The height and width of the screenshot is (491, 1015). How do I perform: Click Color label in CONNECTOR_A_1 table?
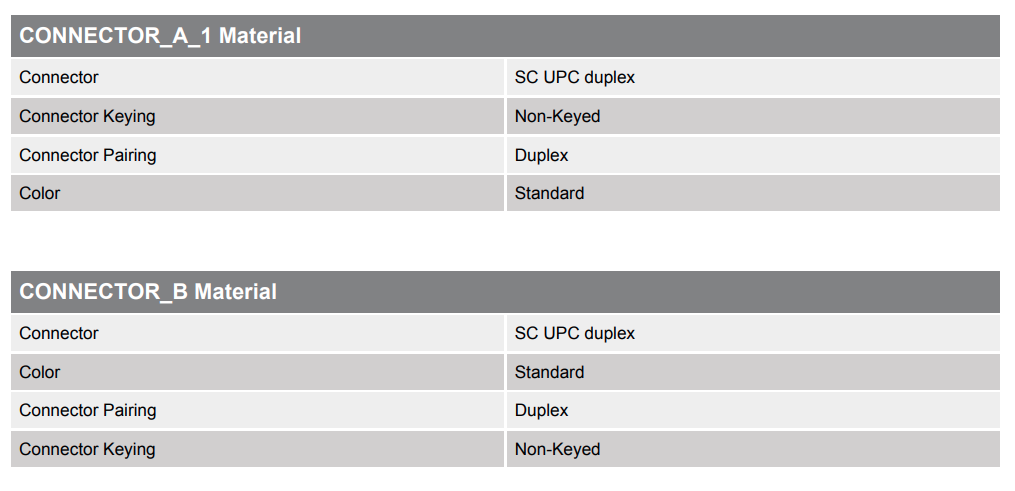pos(39,193)
